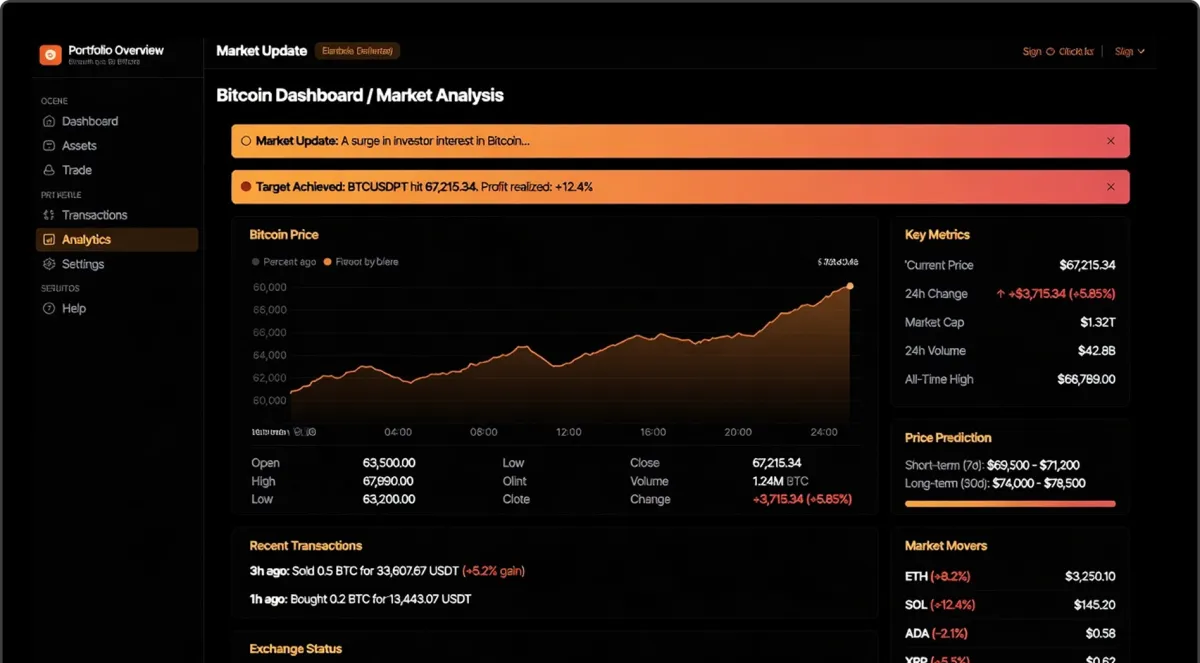The image size is (1200, 663).
Task: Close the Target Achieved notification
Action: pos(1111,187)
